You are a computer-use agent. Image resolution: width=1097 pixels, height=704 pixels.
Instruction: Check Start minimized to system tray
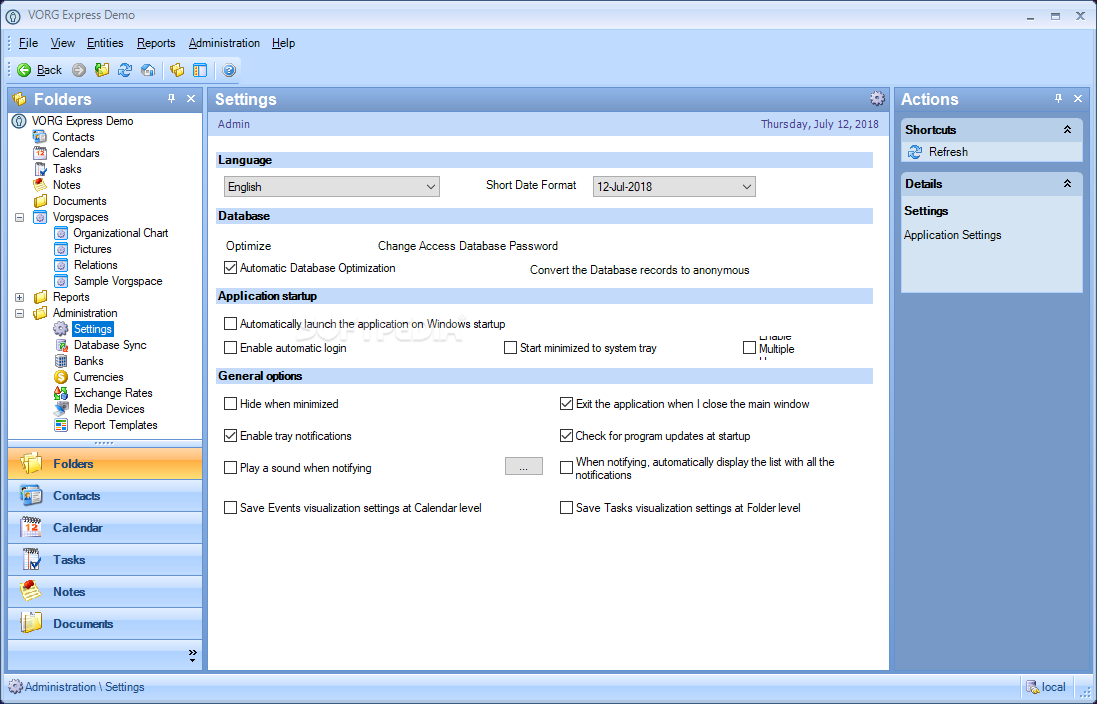tap(510, 348)
